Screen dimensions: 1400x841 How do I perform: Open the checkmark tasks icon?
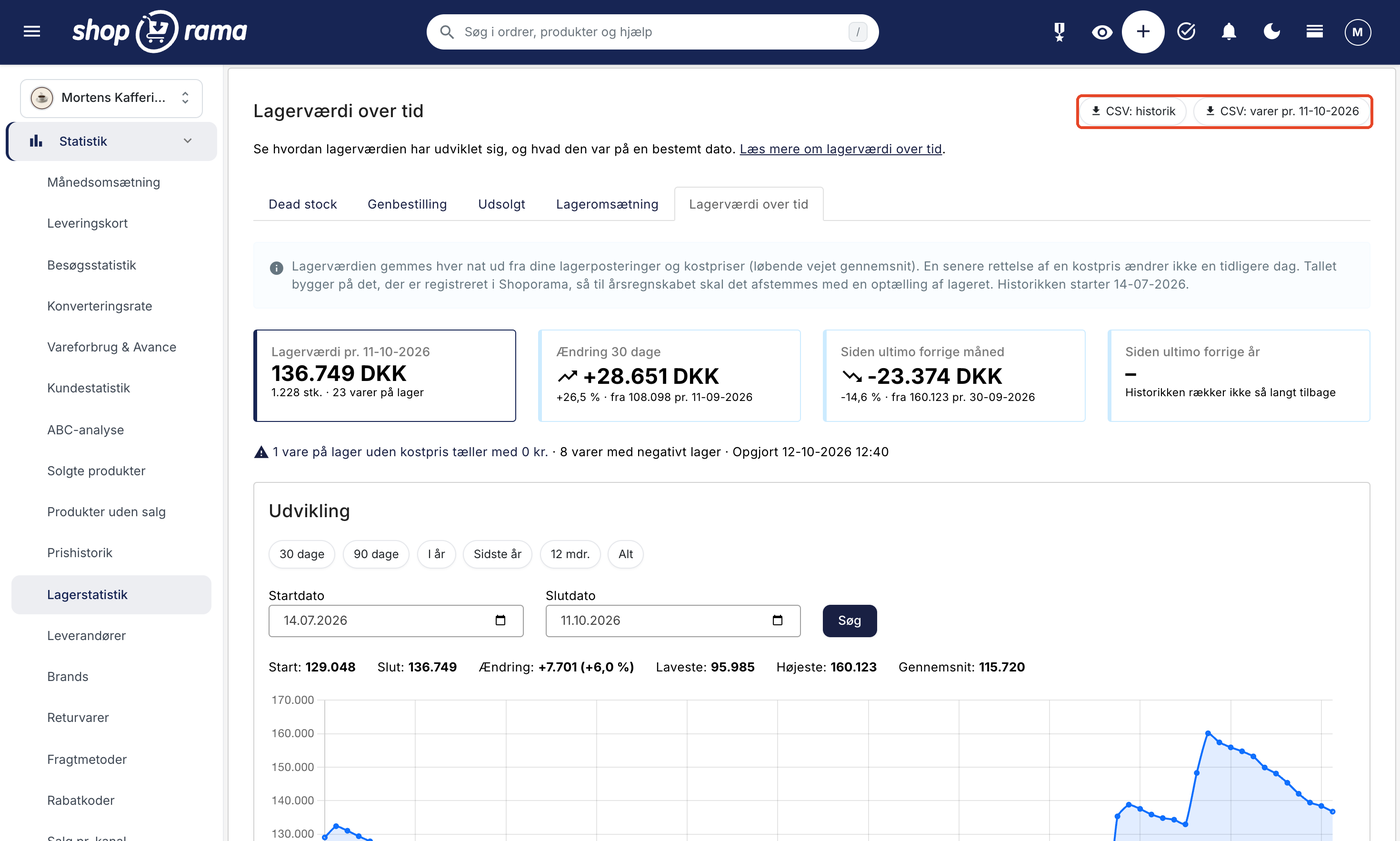[1186, 32]
